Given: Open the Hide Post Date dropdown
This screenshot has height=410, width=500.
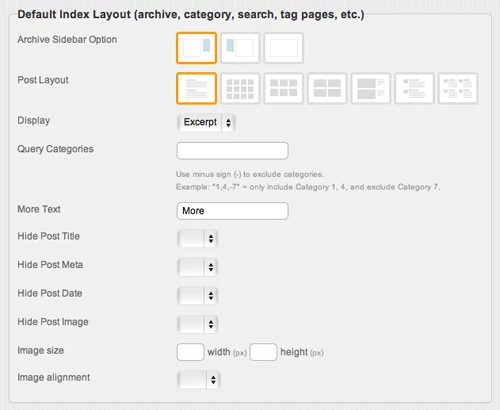Looking at the screenshot, I should [198, 296].
